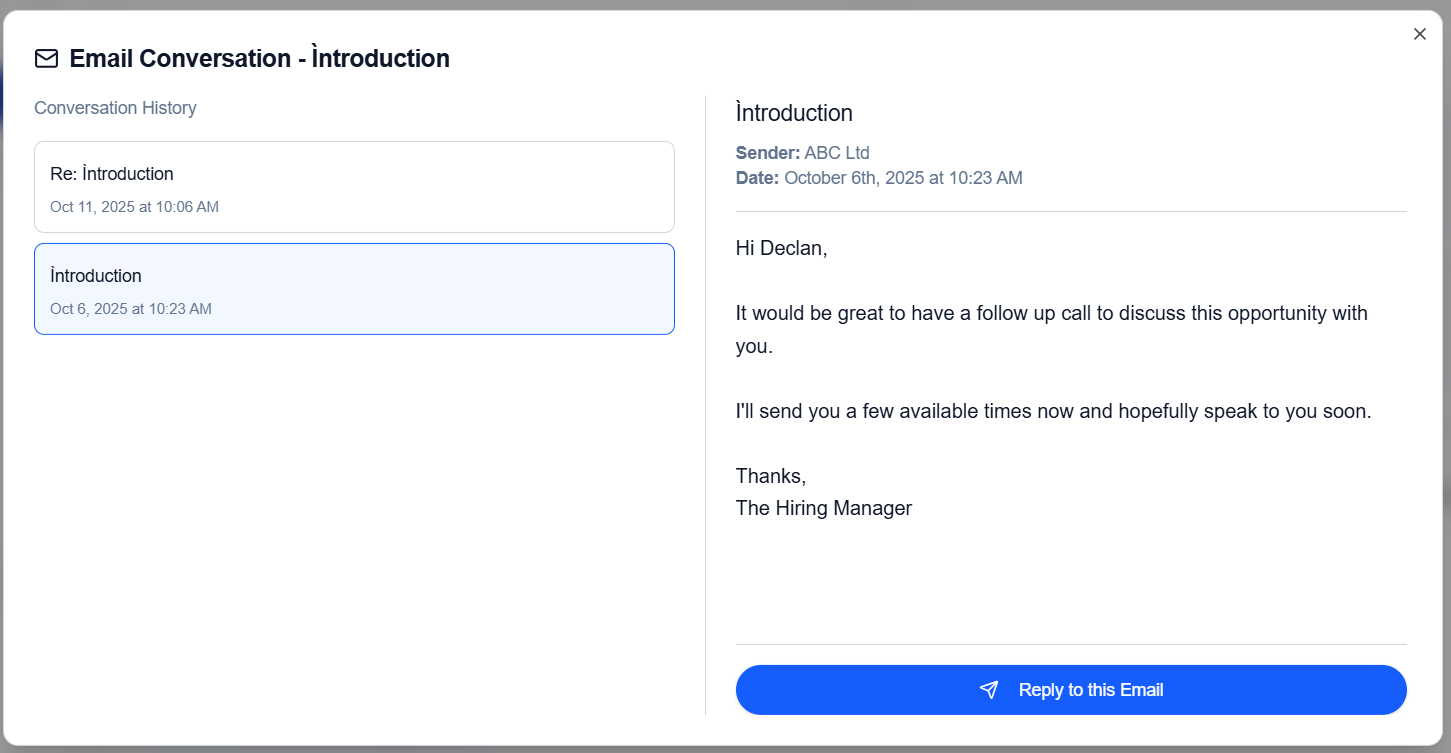This screenshot has width=1451, height=753.
Task: Click the sender name "ABC Ltd"
Action: [x=837, y=152]
